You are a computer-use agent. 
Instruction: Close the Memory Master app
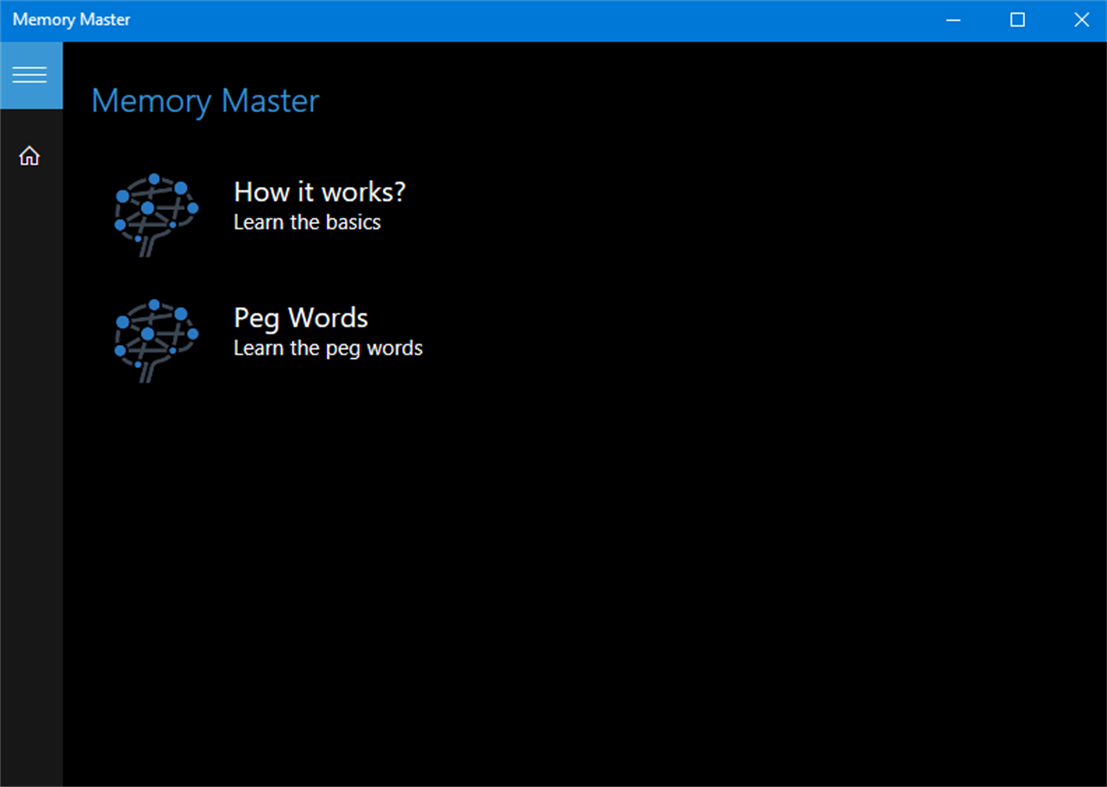(x=1081, y=19)
